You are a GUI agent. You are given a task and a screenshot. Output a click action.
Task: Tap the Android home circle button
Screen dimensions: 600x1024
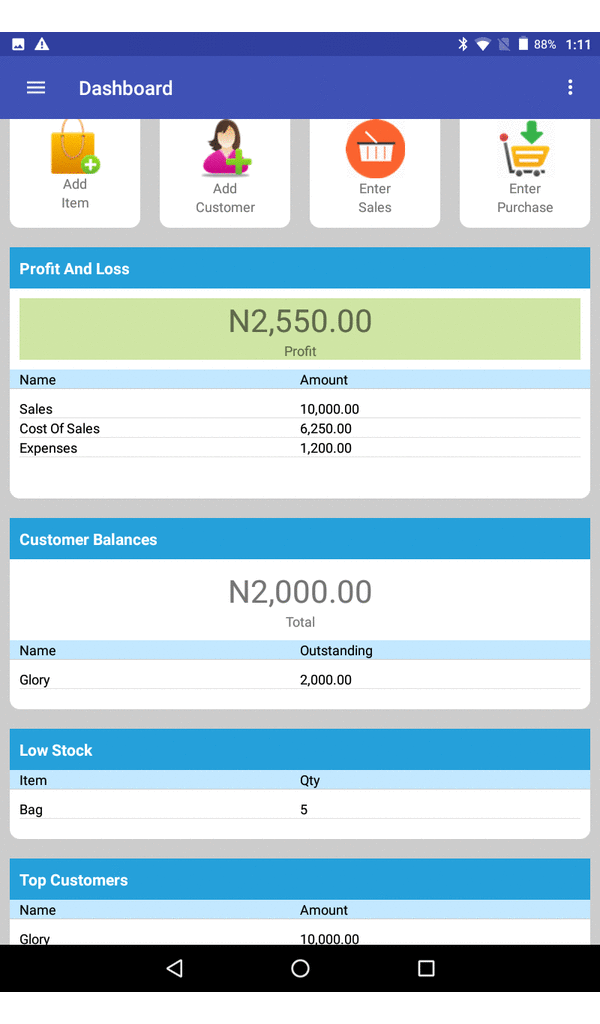point(300,968)
